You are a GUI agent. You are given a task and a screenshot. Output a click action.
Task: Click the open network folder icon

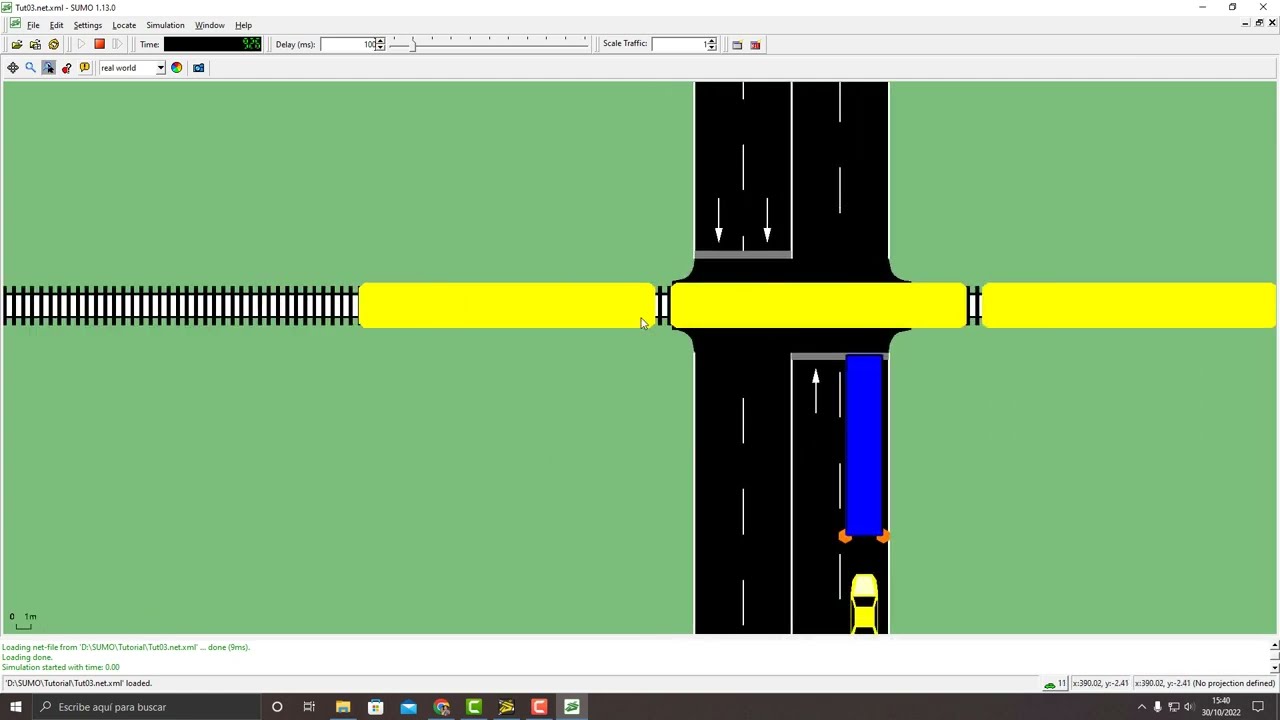point(35,44)
